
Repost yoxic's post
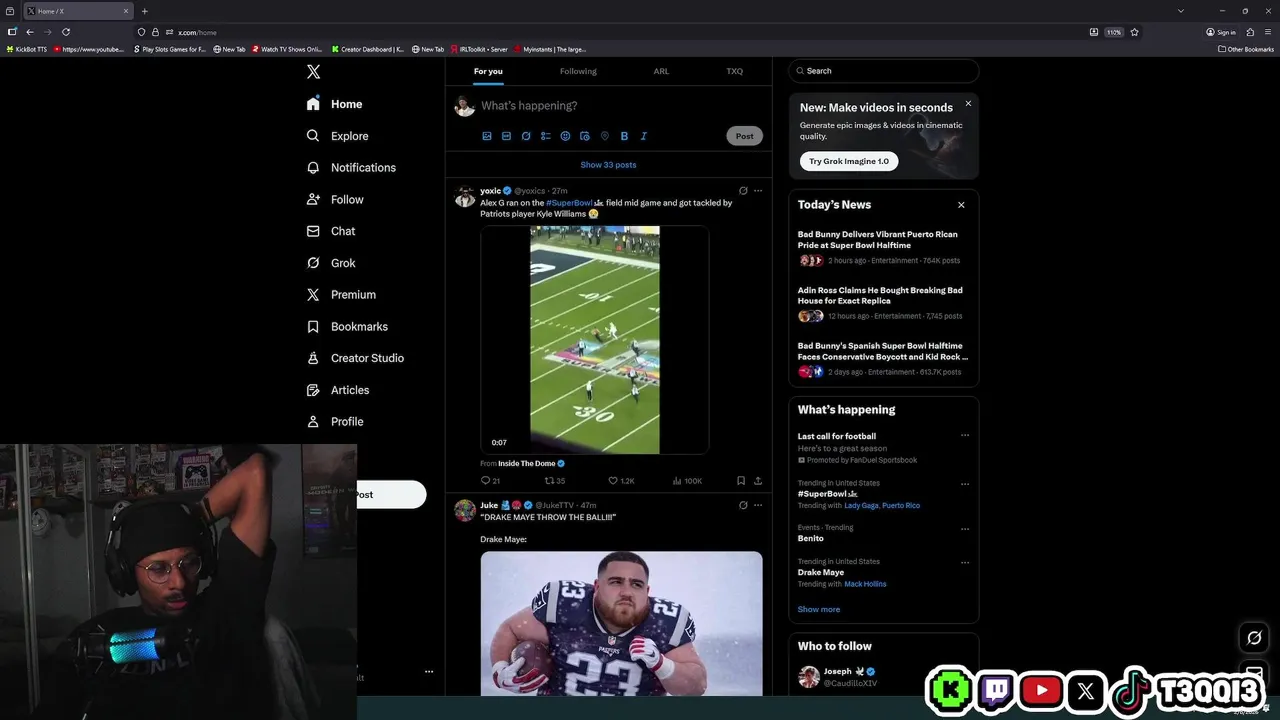tap(554, 481)
